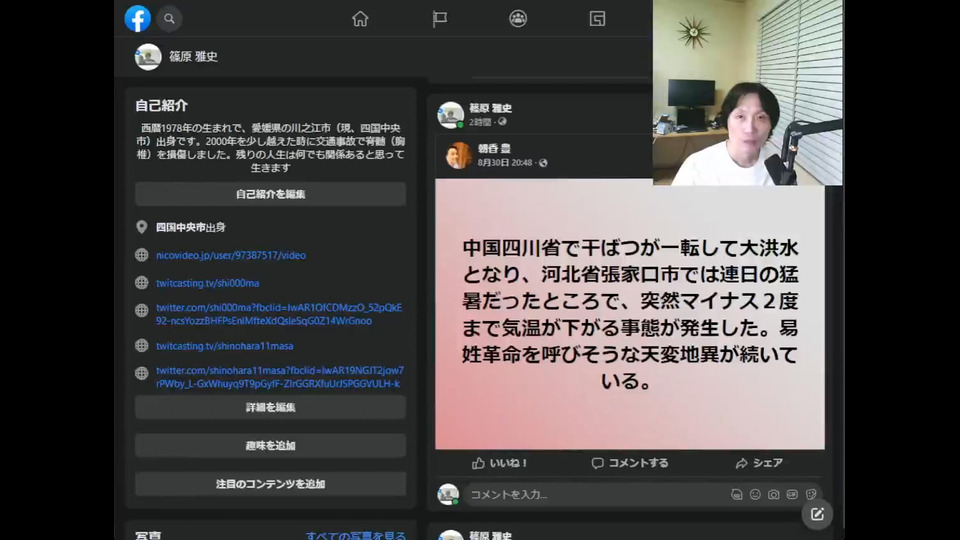Image resolution: width=960 pixels, height=540 pixels.
Task: Click いいね！ like button
Action: click(x=500, y=463)
